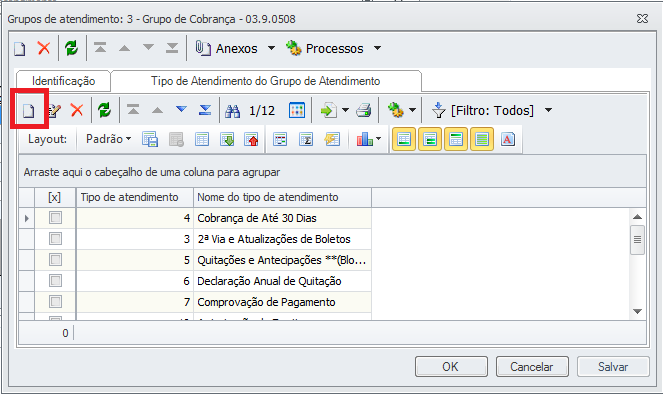663x394 pixels.
Task: Go to last record with blue arrow icon
Action: pos(205,110)
